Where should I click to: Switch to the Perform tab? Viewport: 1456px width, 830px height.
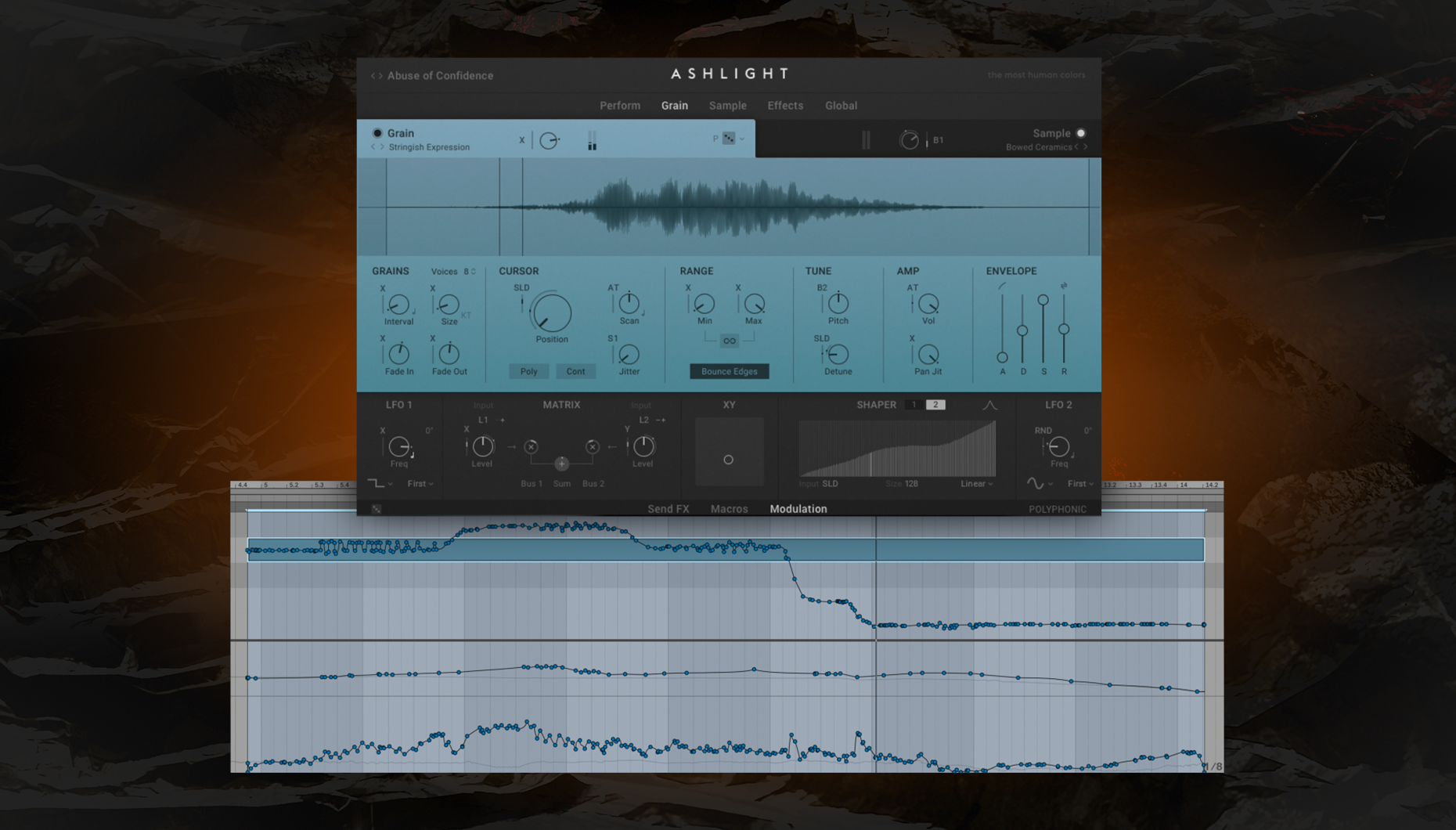(x=620, y=106)
